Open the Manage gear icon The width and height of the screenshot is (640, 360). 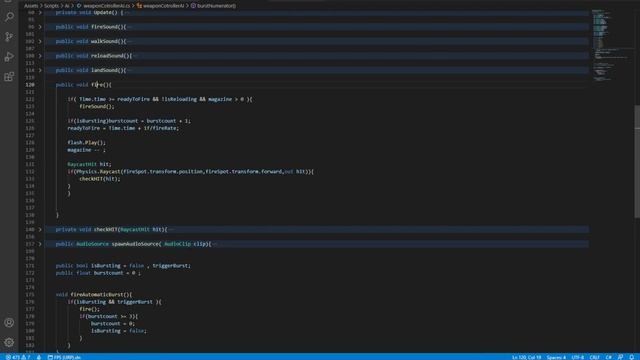point(9,342)
